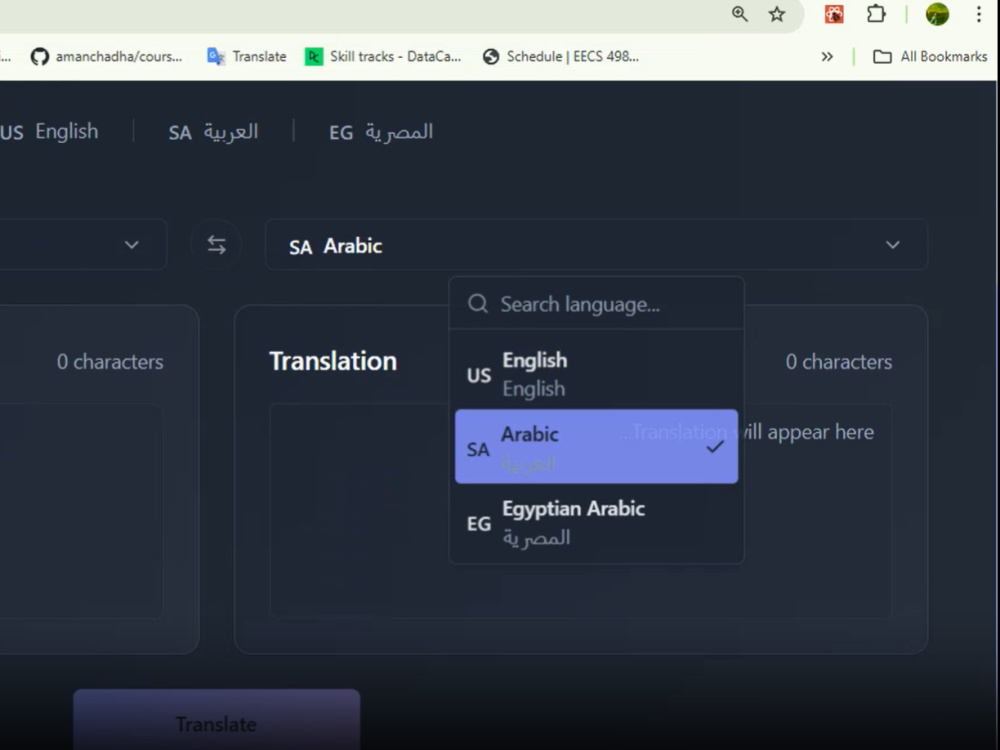Screen dimensions: 1000x750
Task: Switch interface to US English
Action: click(49, 131)
